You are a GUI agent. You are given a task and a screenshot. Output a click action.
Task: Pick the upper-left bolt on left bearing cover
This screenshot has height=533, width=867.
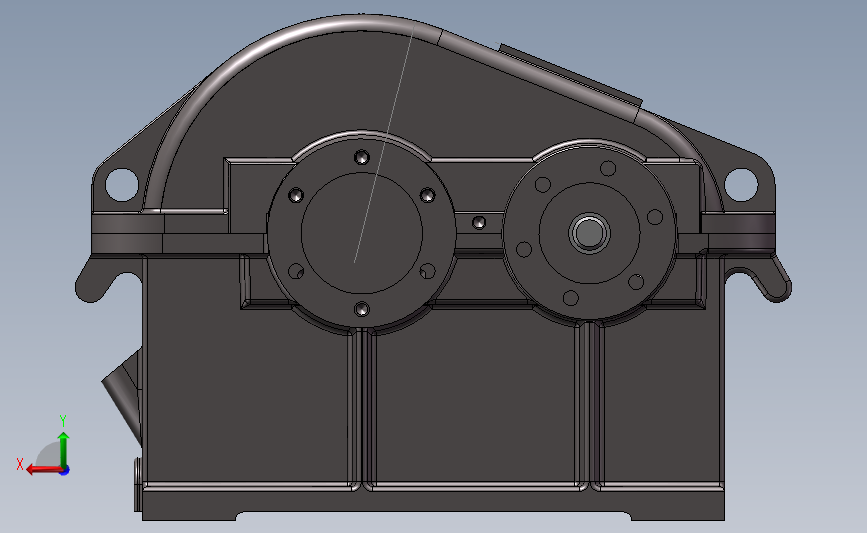[296, 195]
